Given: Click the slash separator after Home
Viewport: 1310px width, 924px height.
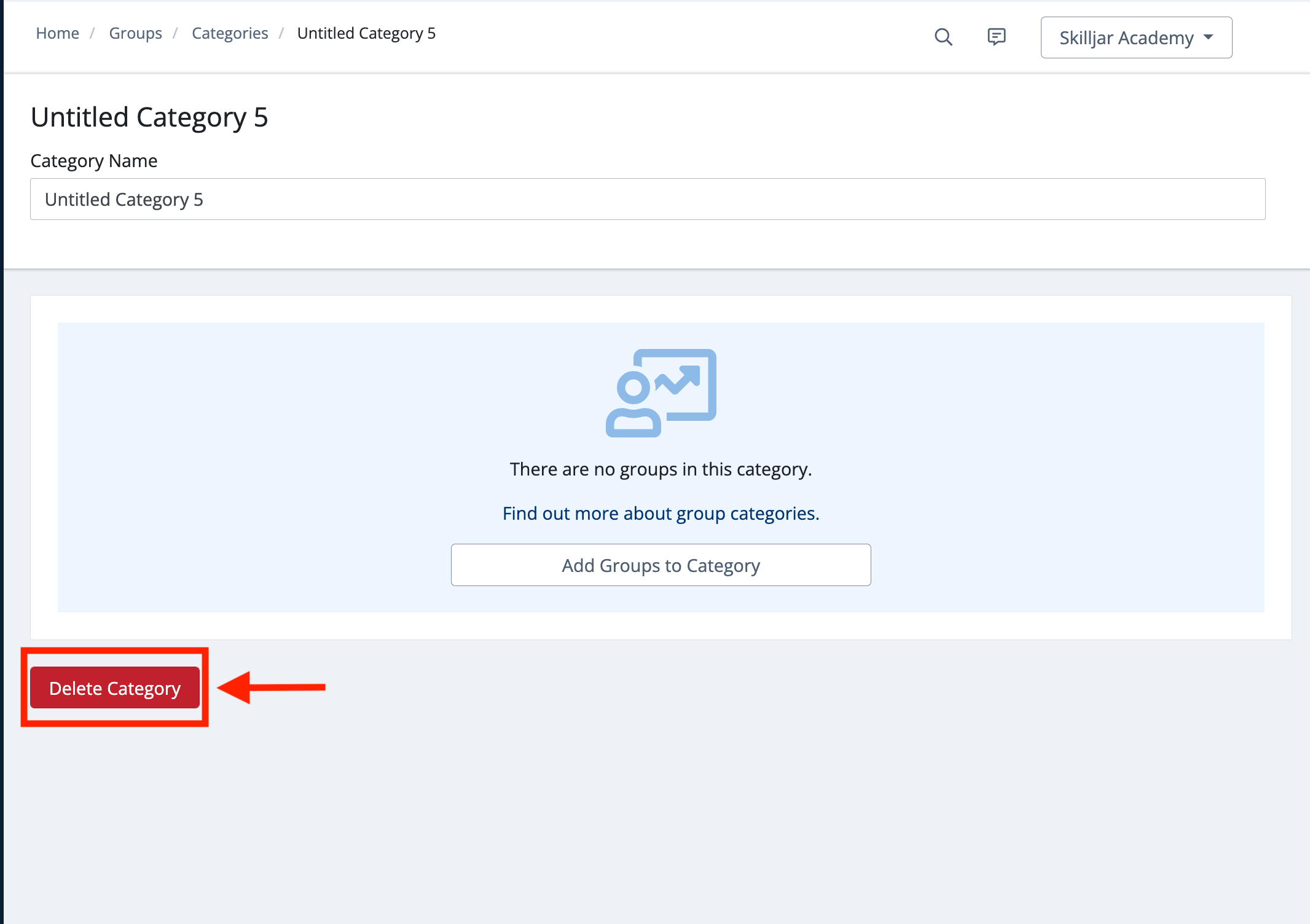Looking at the screenshot, I should click(x=92, y=33).
